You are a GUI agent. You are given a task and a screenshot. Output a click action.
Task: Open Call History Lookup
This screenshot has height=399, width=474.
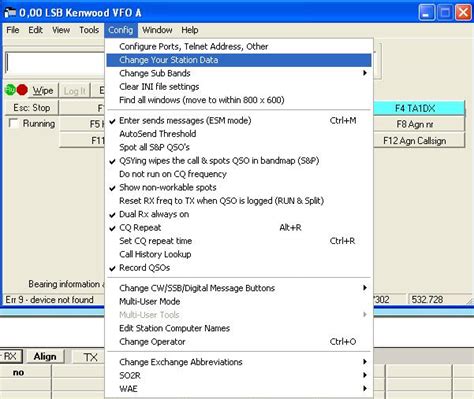click(239, 254)
